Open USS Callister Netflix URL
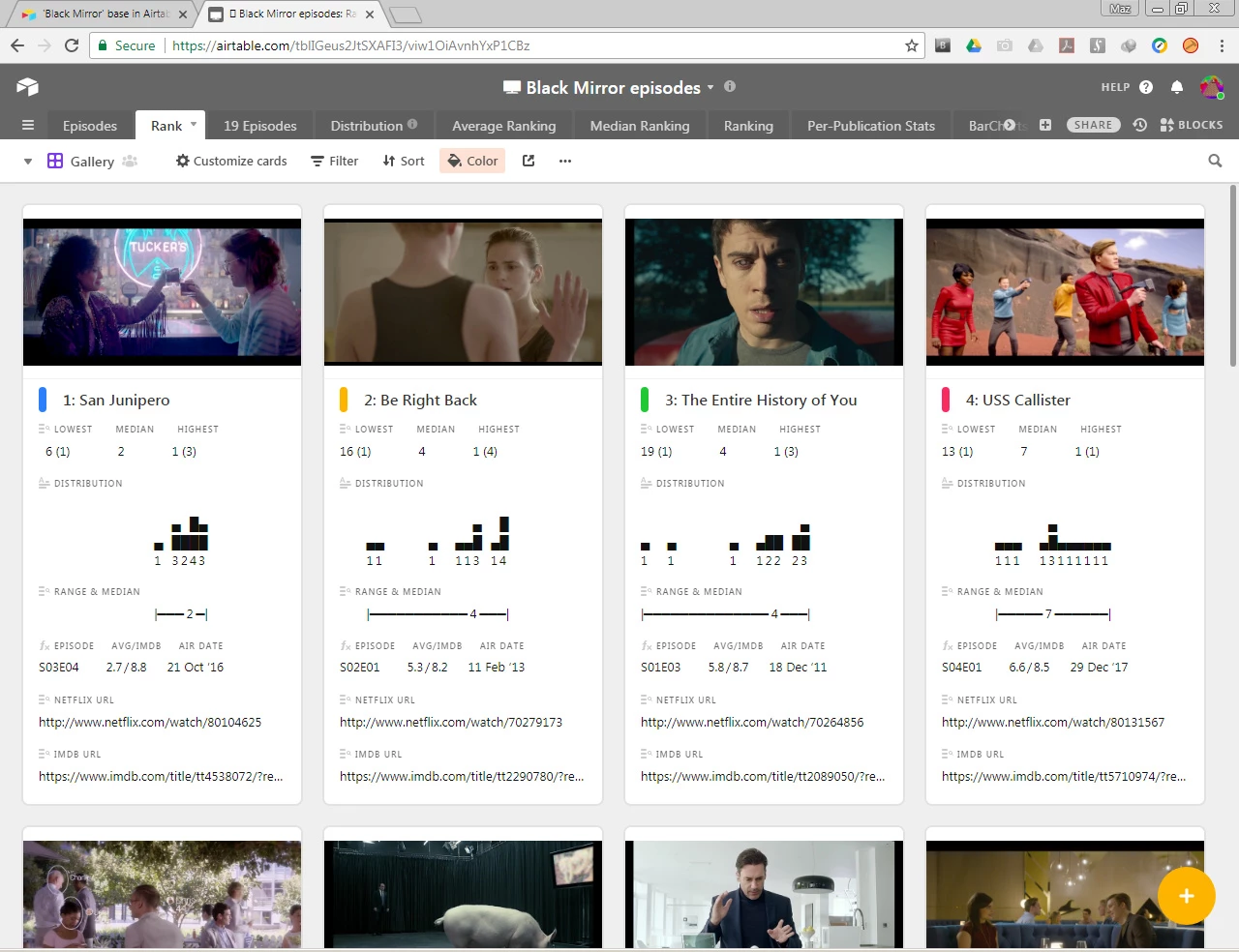 click(1053, 722)
